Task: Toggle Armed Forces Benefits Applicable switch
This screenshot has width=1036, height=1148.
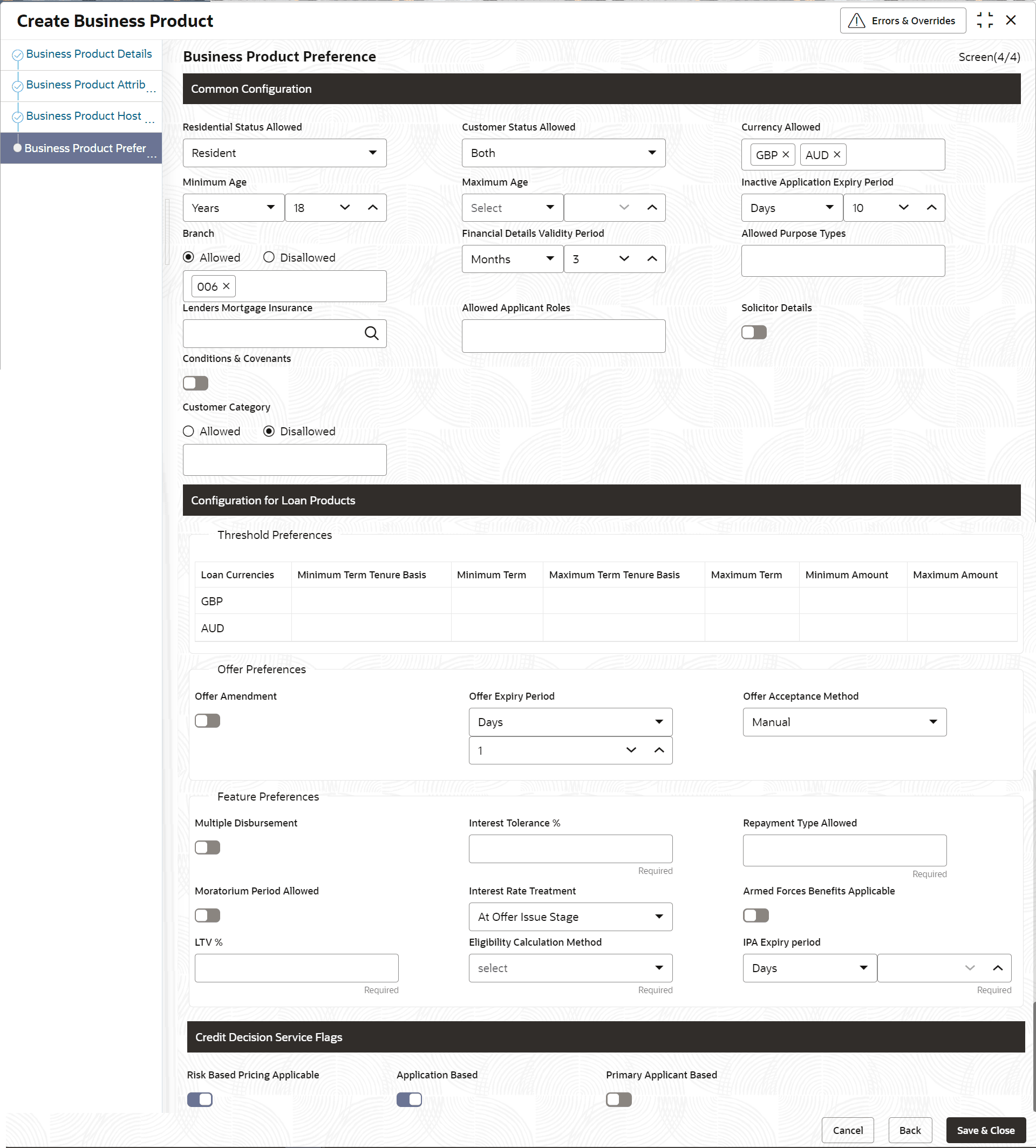Action: coord(756,916)
